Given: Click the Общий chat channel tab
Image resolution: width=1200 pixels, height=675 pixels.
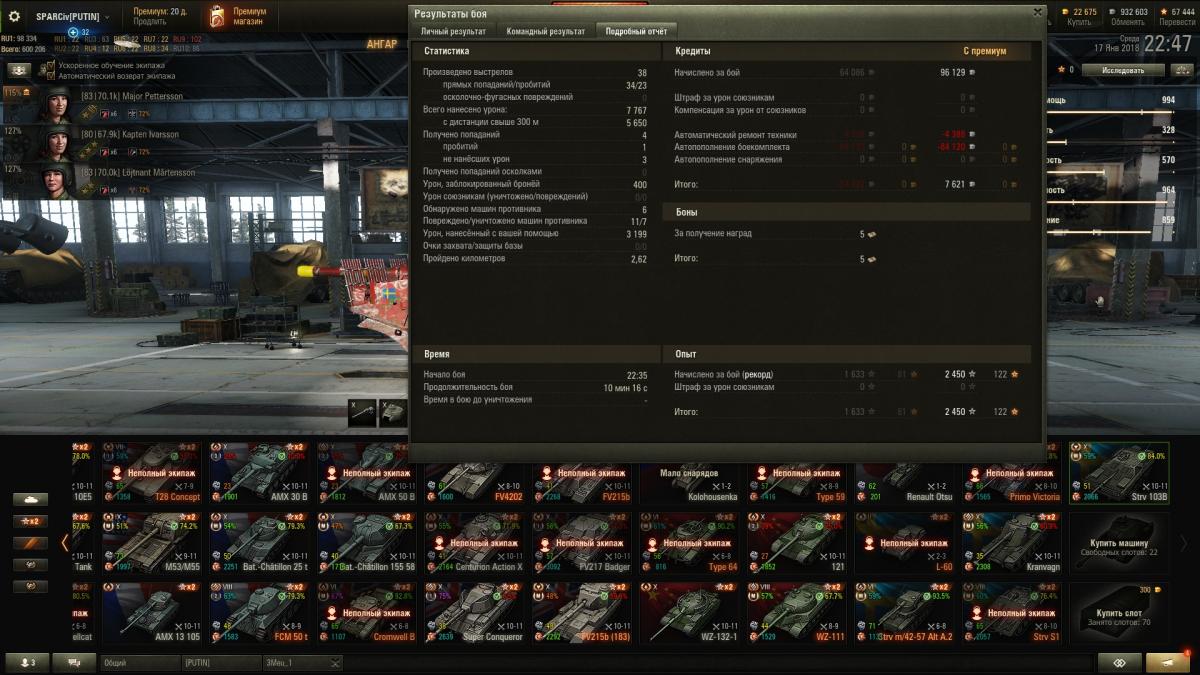Looking at the screenshot, I should coord(138,662).
